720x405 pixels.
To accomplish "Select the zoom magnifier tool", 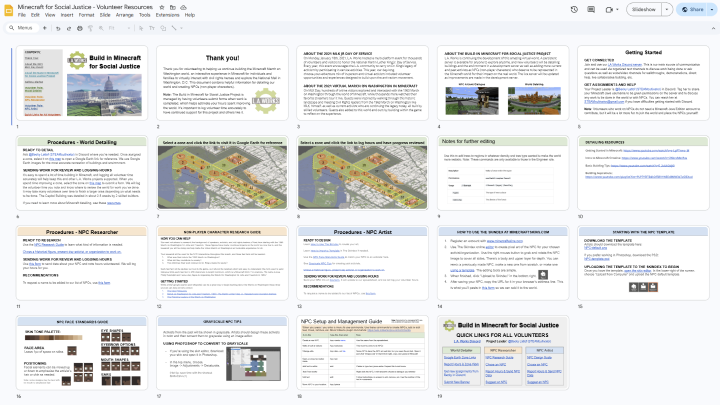I will 101,28.
